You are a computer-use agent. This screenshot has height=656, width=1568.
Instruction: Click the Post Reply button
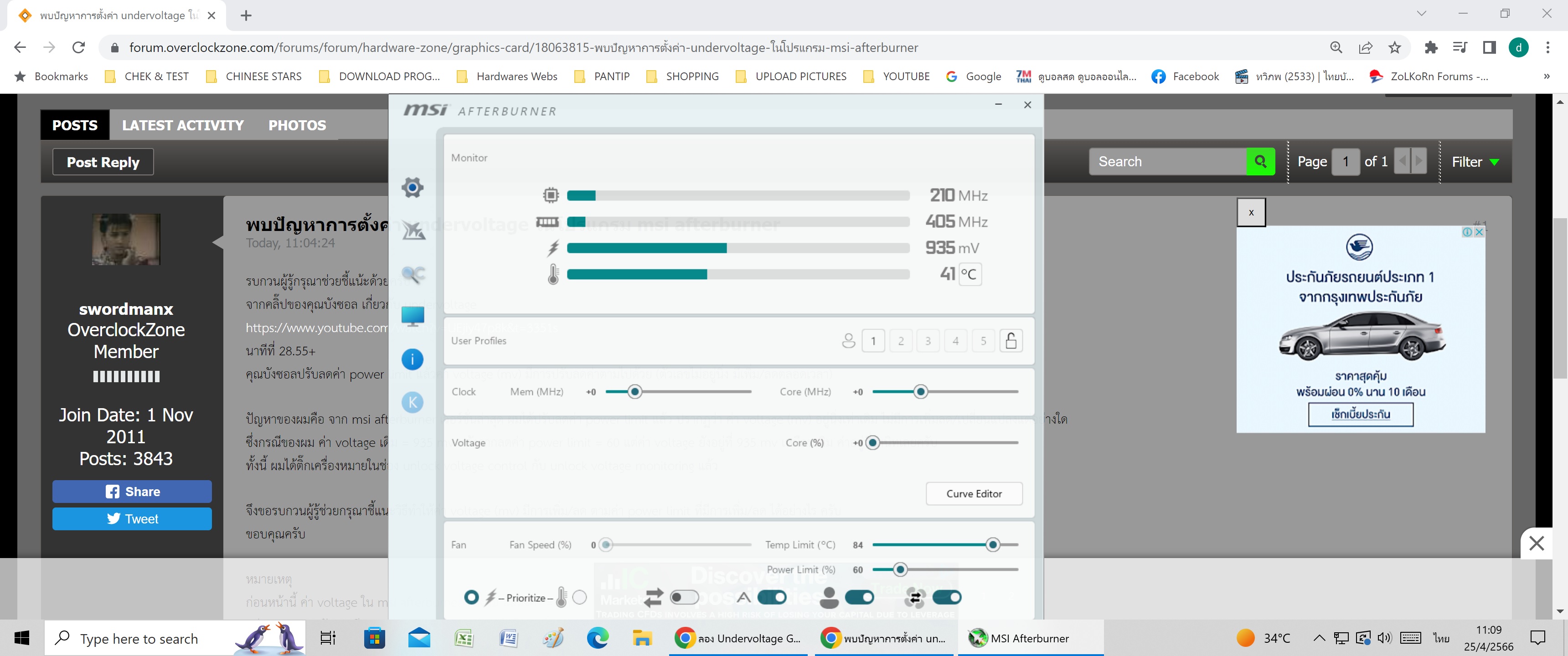[x=103, y=162]
